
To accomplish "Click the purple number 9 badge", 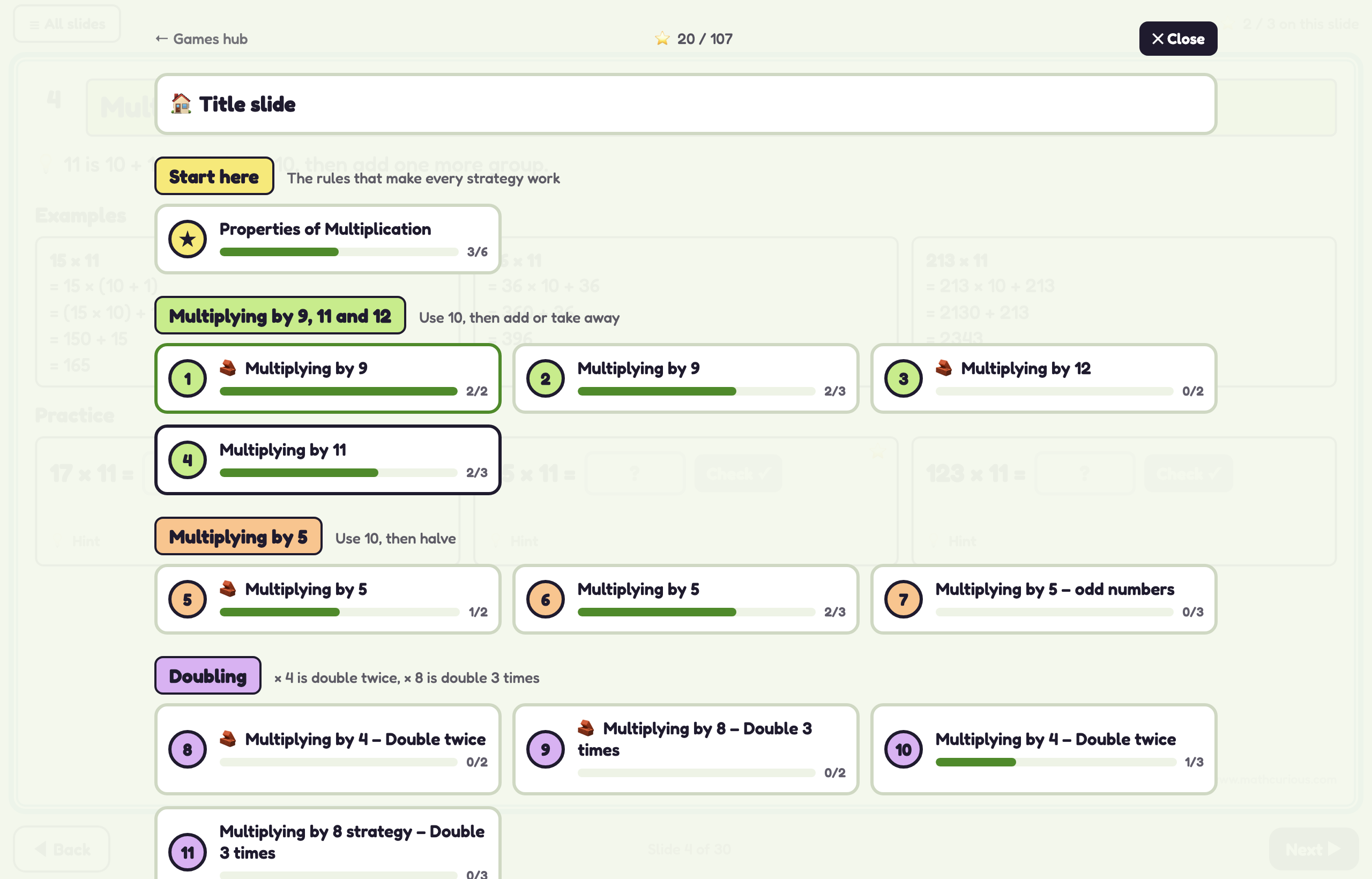I will (545, 749).
